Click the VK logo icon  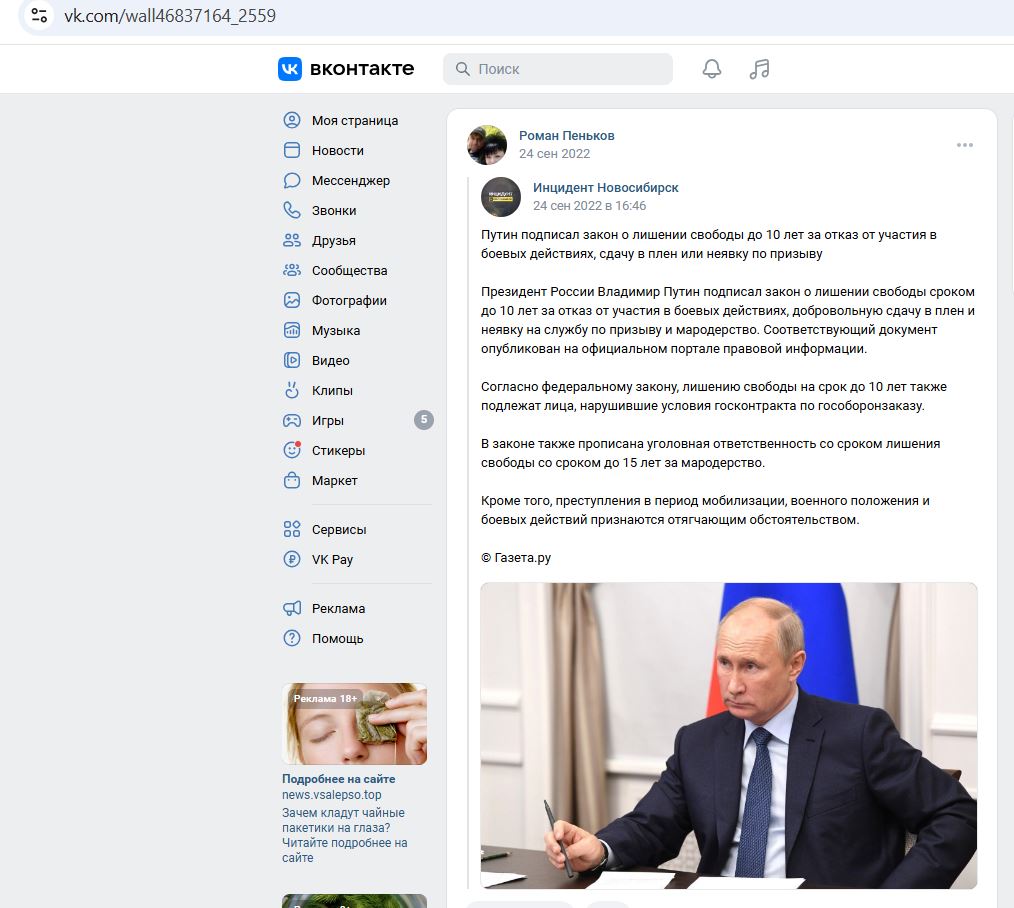pos(290,69)
